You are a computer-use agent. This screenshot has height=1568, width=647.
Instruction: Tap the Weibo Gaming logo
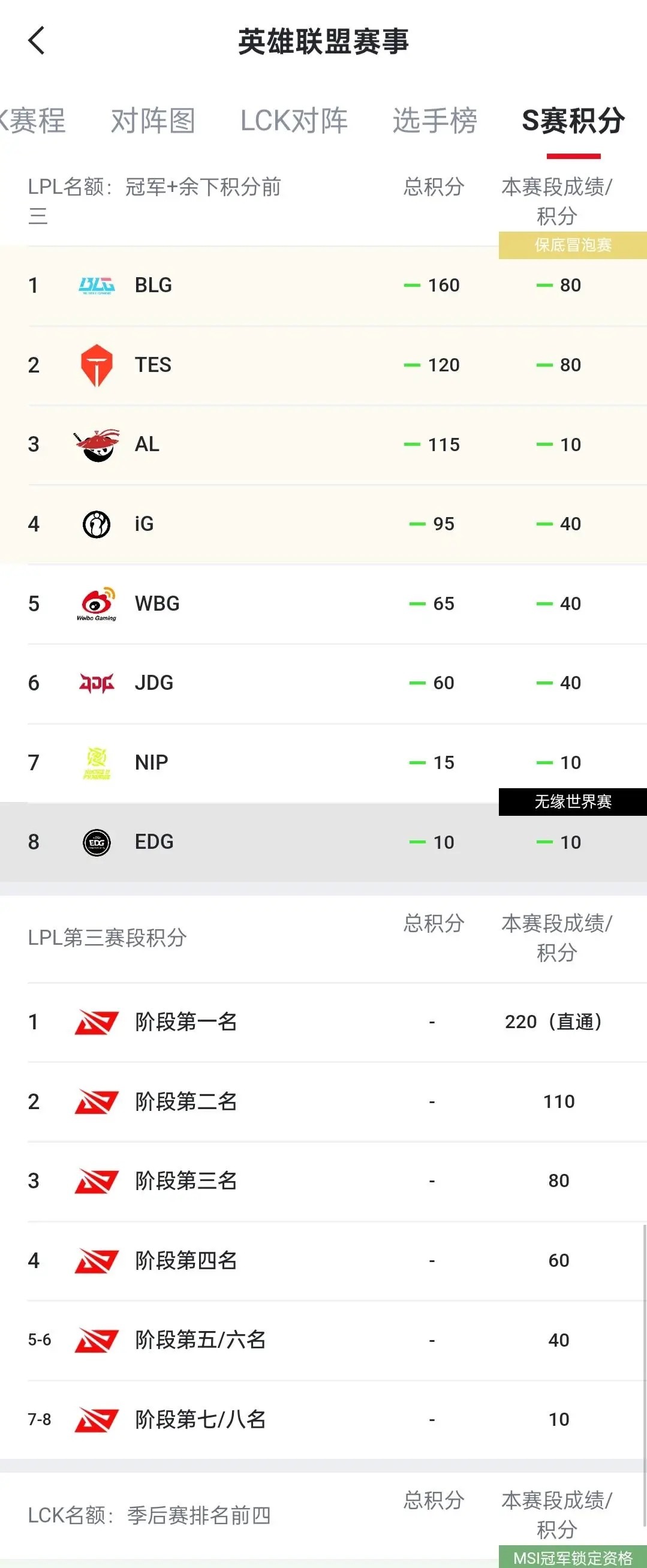click(96, 603)
